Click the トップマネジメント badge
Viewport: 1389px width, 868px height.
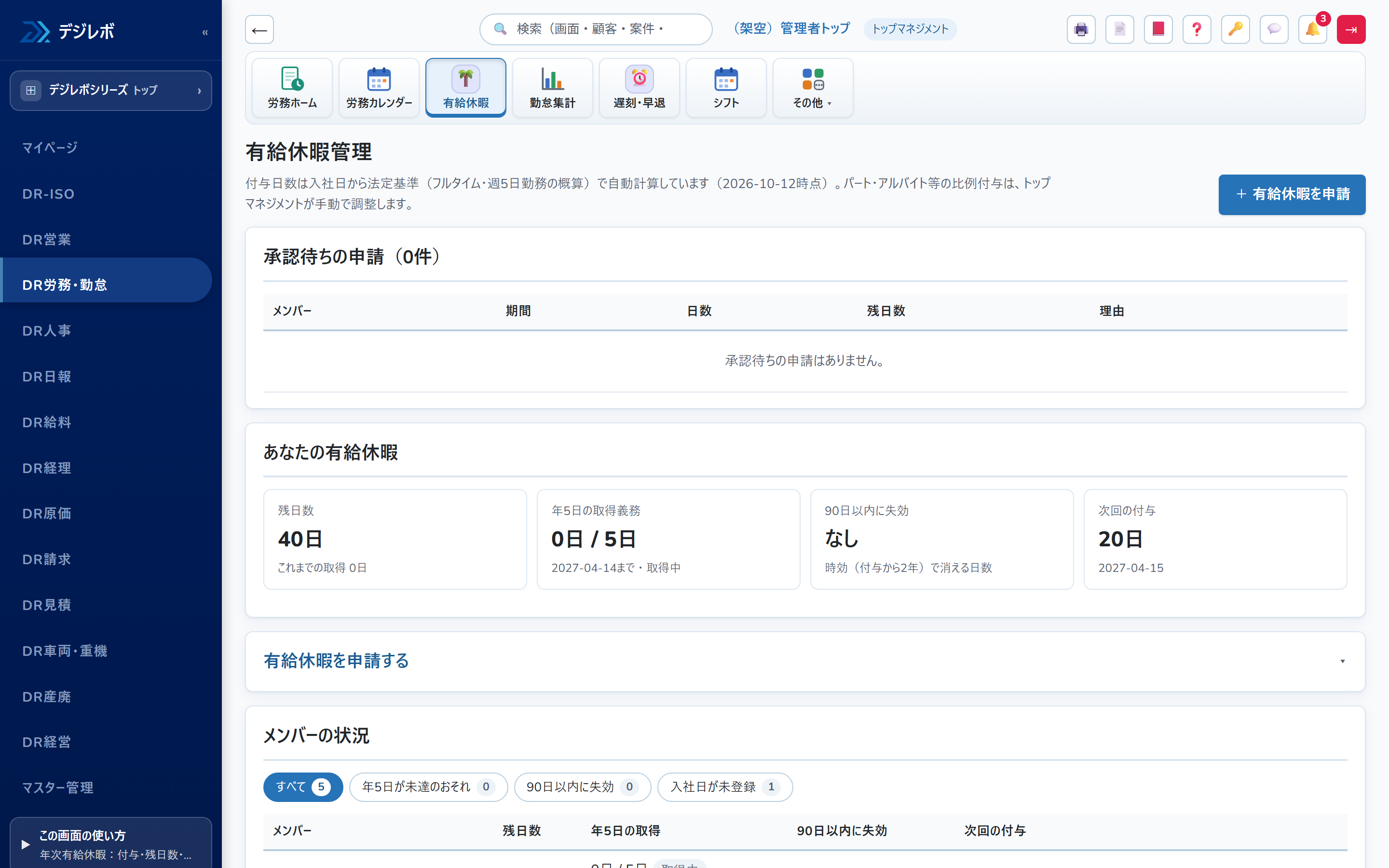(910, 29)
